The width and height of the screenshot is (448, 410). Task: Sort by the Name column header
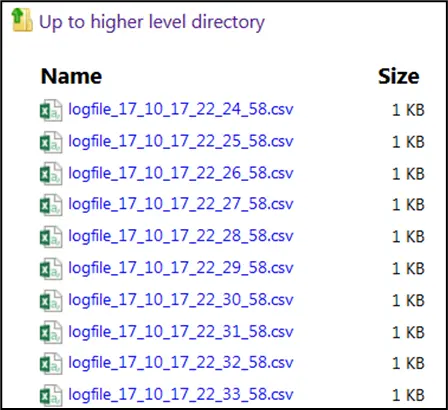coord(71,76)
